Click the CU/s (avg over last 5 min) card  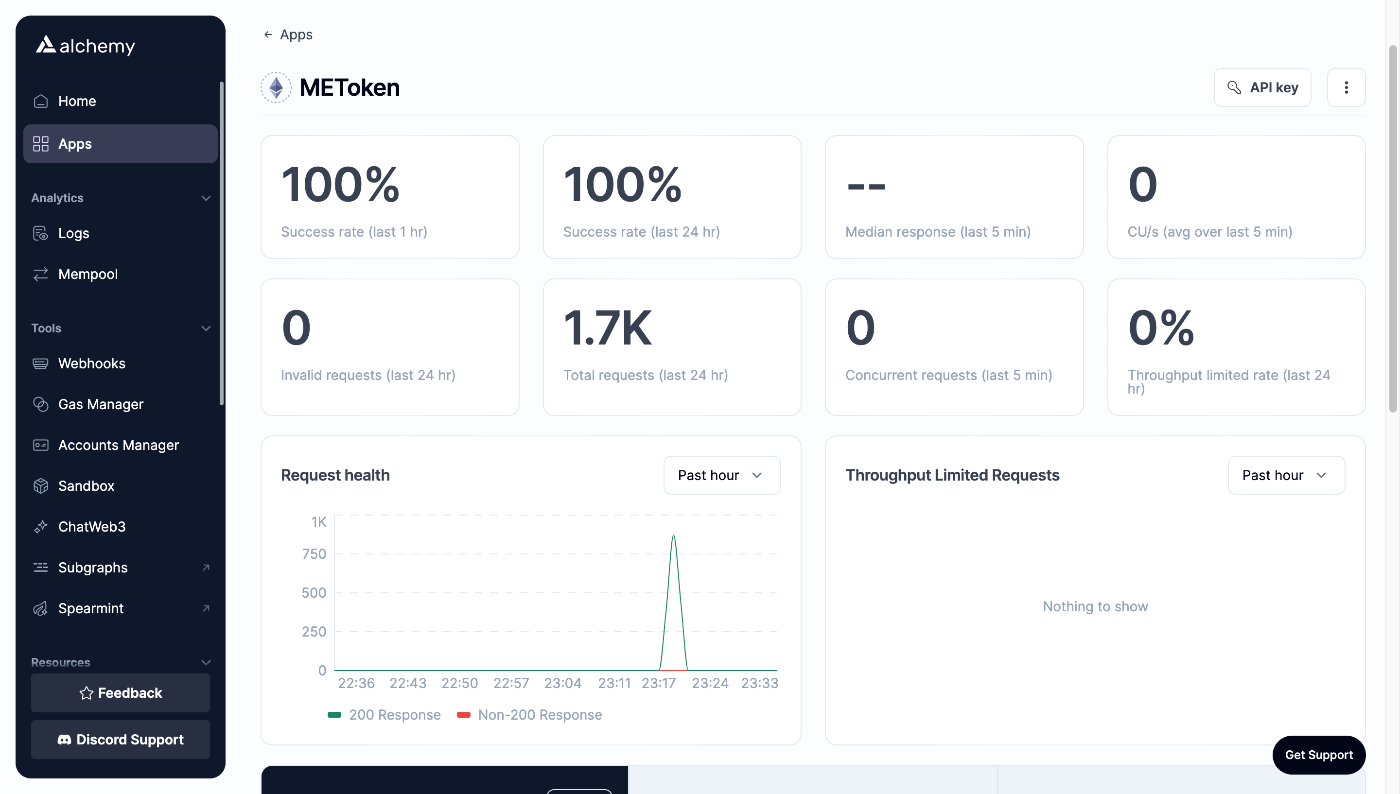coord(1236,197)
